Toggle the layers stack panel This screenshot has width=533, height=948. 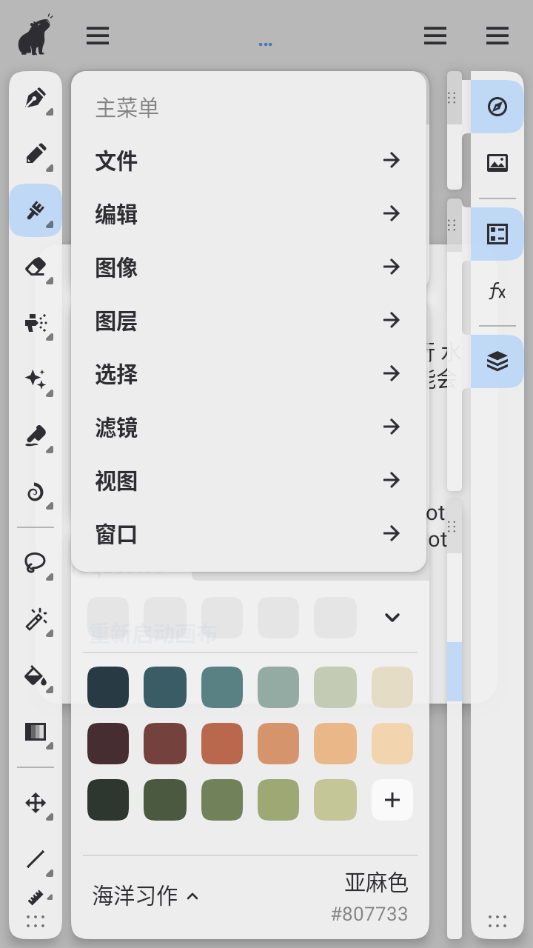(497, 361)
